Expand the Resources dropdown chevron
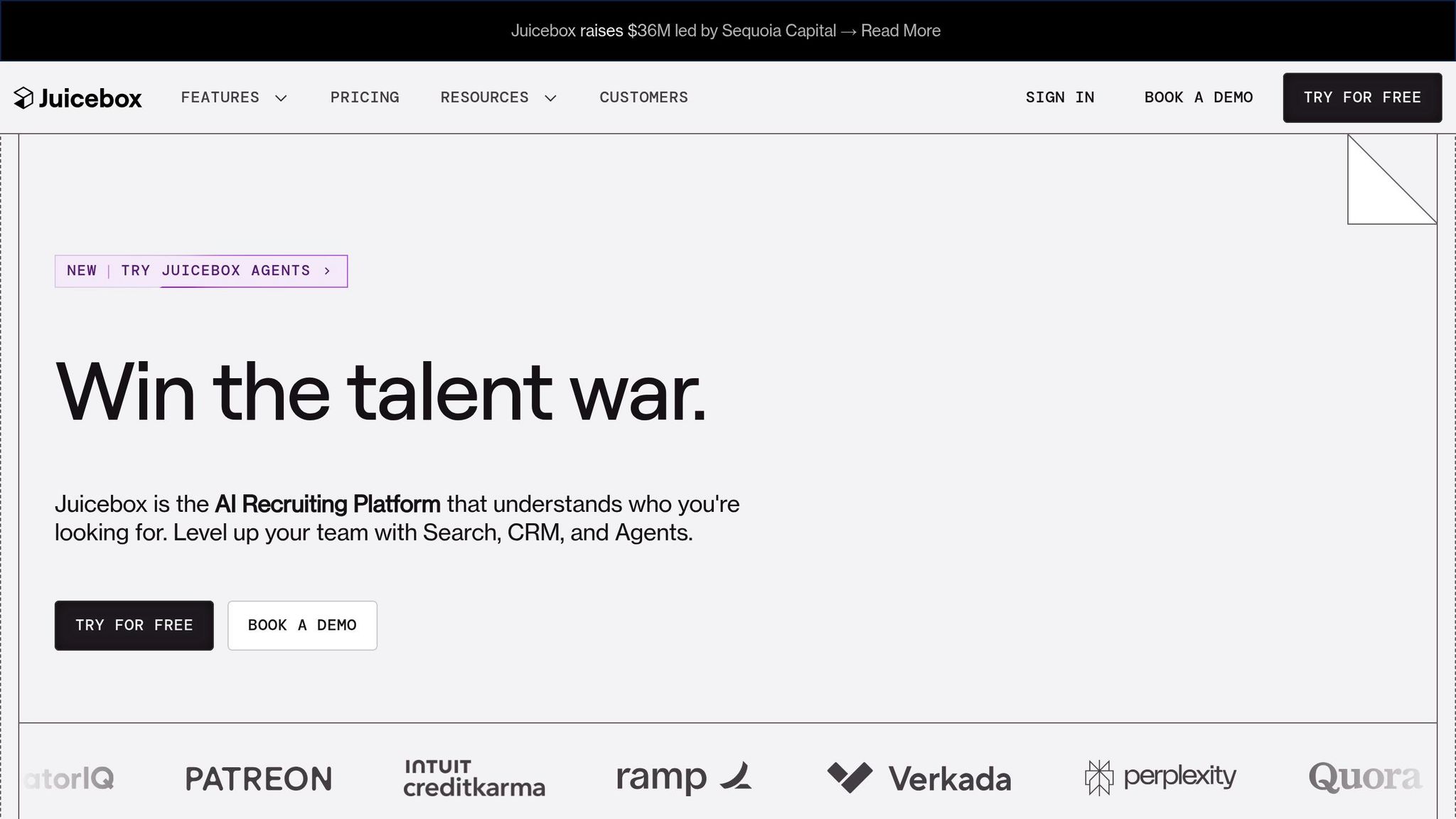 550,98
